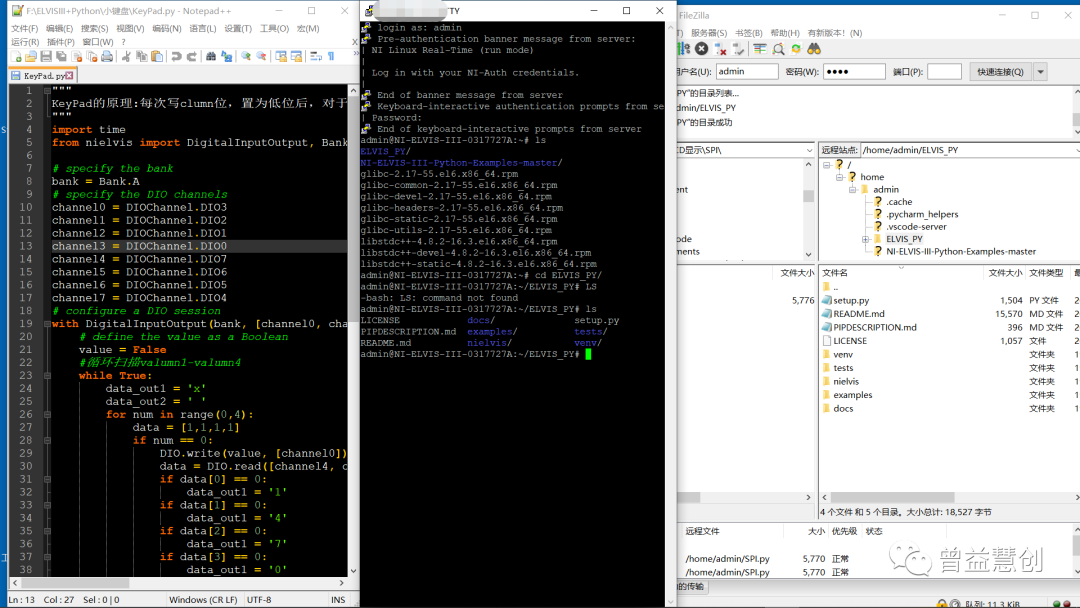This screenshot has height=608, width=1080.
Task: Expand the ELVIS_PY folder in remote tree
Action: (866, 239)
